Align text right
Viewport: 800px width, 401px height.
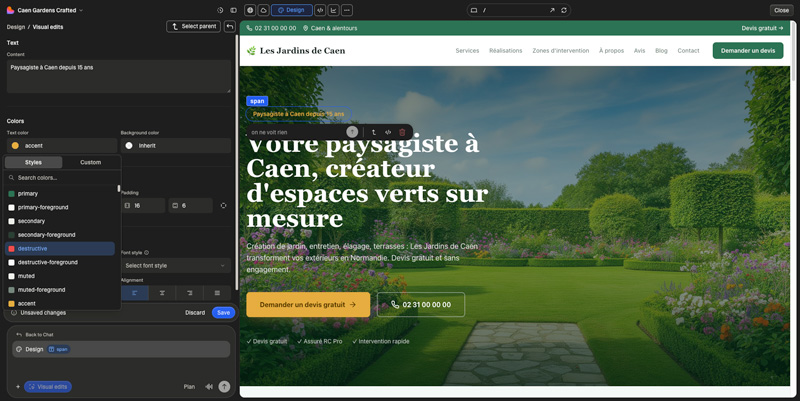pos(189,293)
